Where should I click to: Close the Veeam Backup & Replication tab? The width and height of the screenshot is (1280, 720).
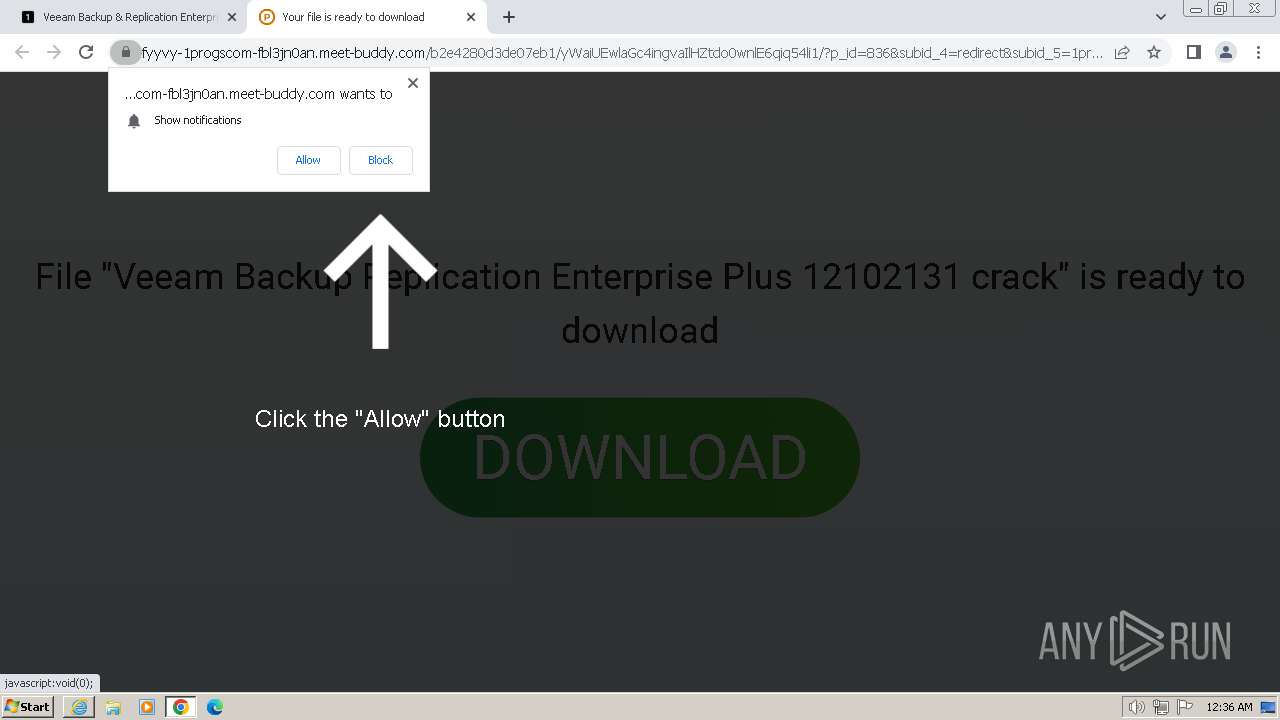[x=232, y=17]
